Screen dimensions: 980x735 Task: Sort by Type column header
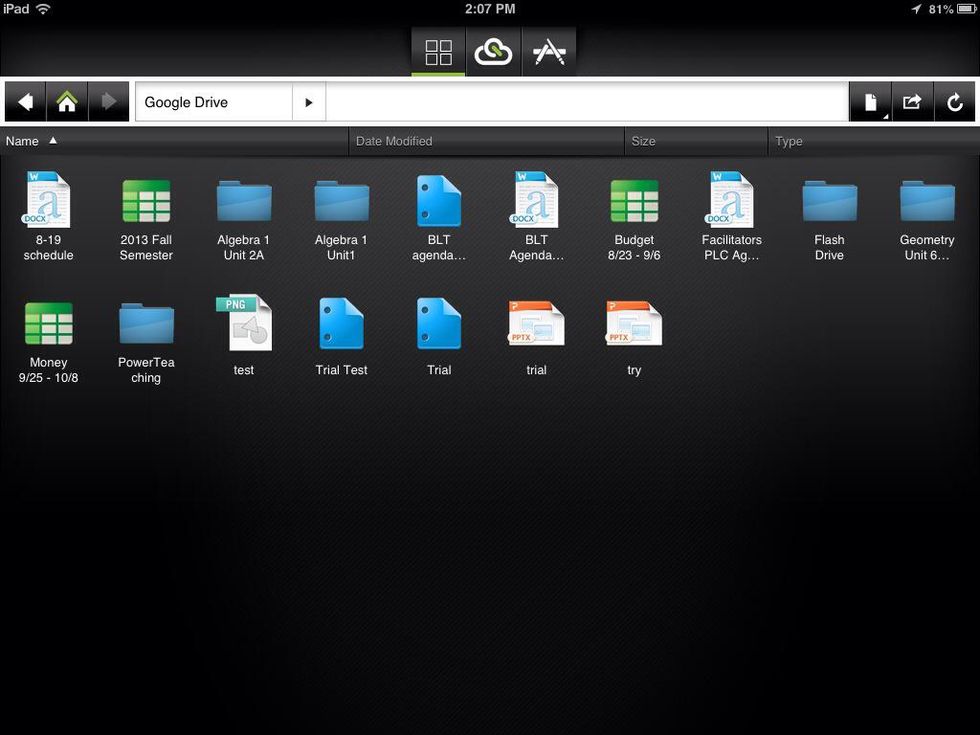tap(789, 141)
